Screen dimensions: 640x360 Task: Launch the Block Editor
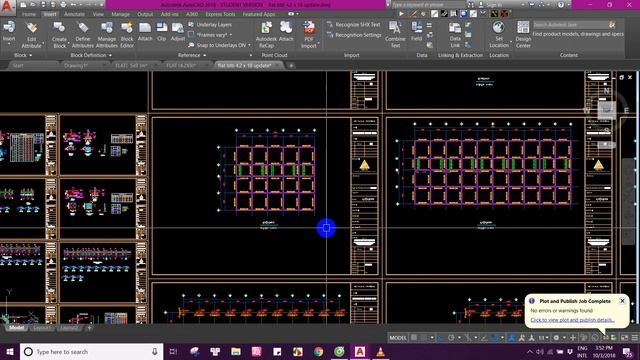pos(127,35)
